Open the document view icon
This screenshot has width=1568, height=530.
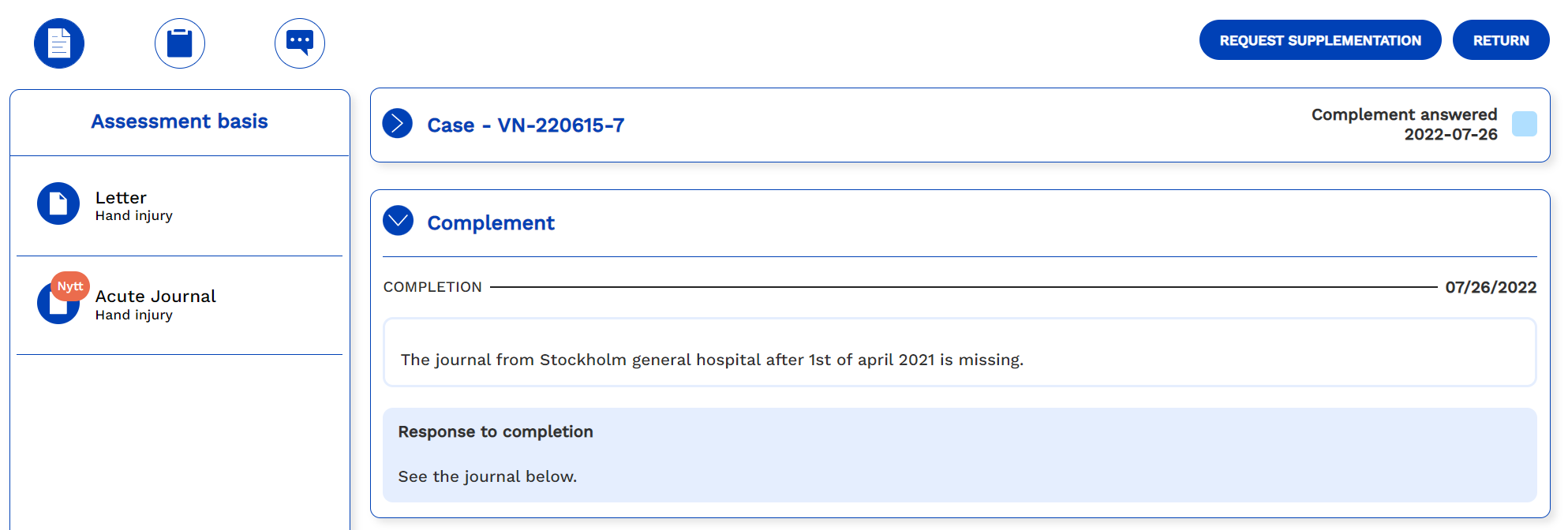[59, 43]
